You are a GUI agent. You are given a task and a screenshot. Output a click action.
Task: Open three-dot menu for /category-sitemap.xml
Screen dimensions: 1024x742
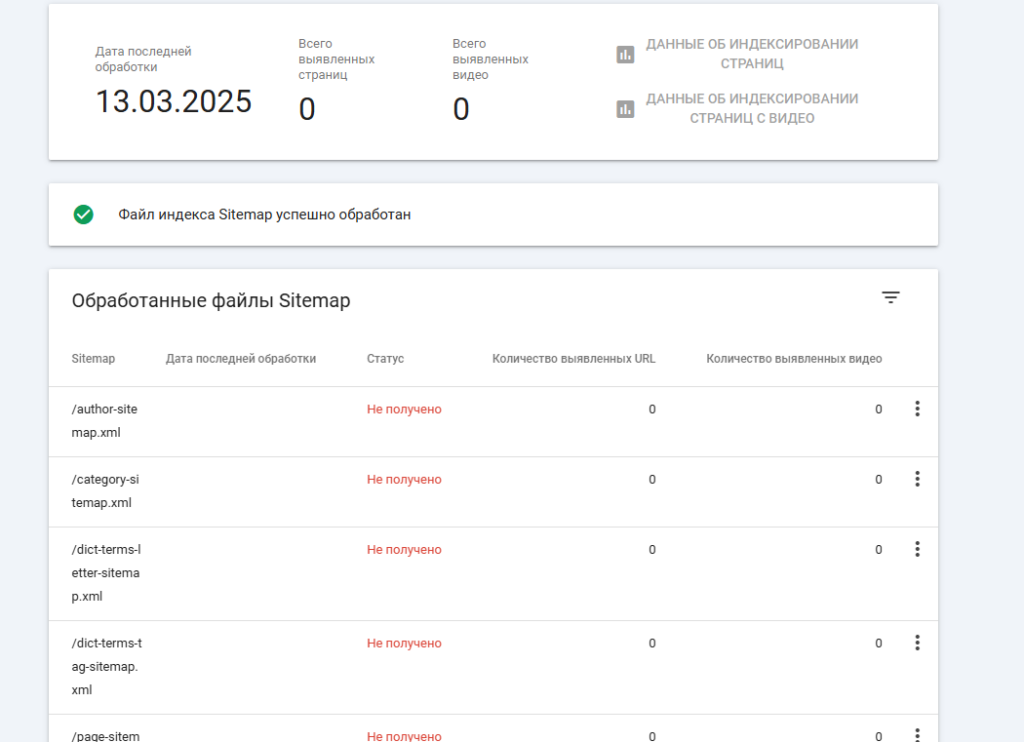pyautogui.click(x=916, y=479)
